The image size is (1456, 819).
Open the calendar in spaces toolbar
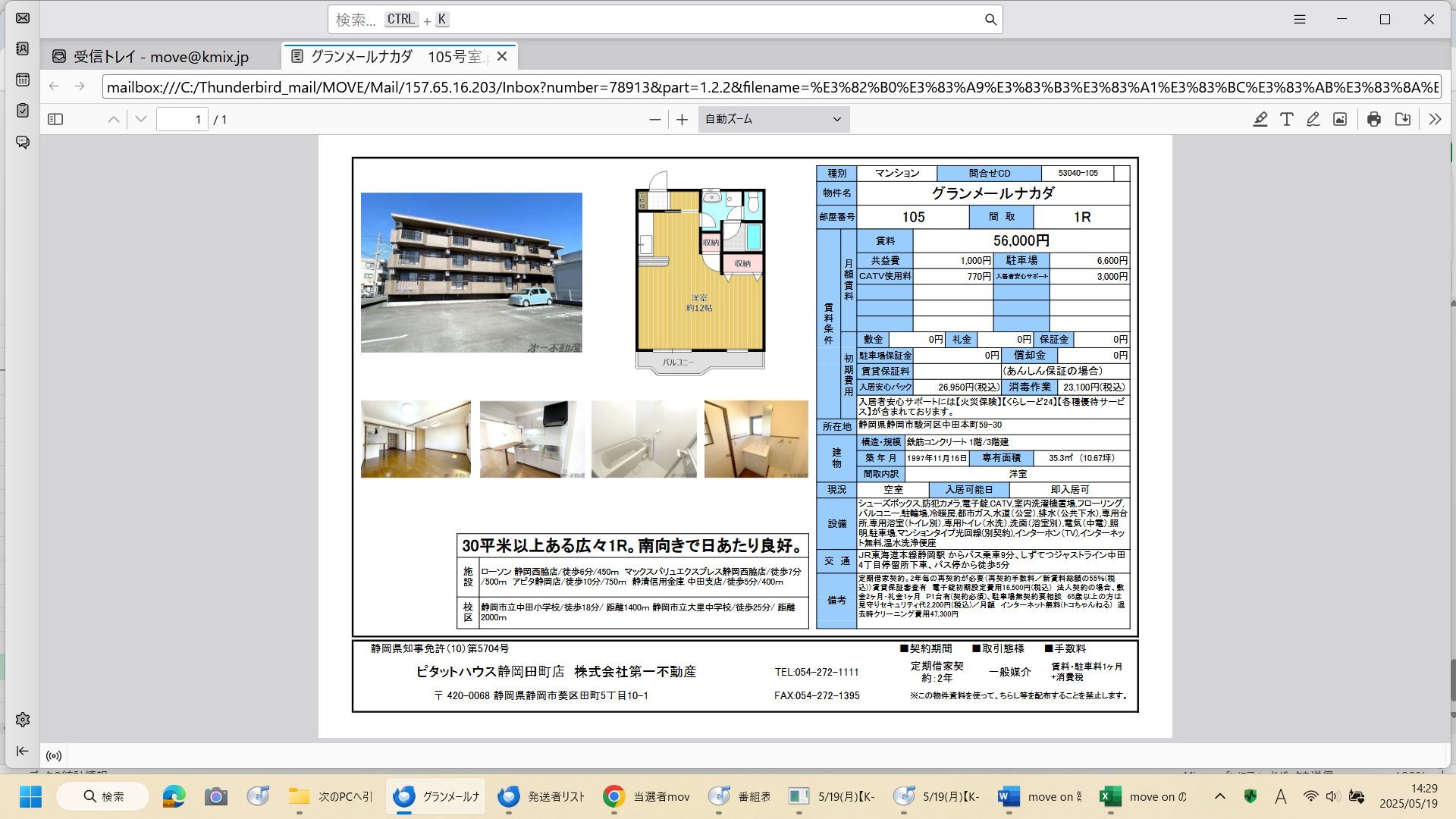[x=23, y=80]
